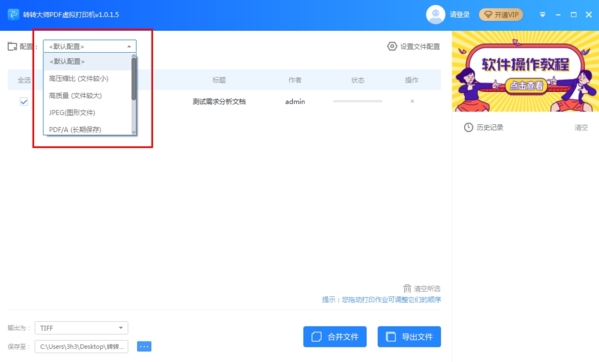This screenshot has width=599, height=362.
Task: Click the 配置 folder icon
Action: pos(12,47)
